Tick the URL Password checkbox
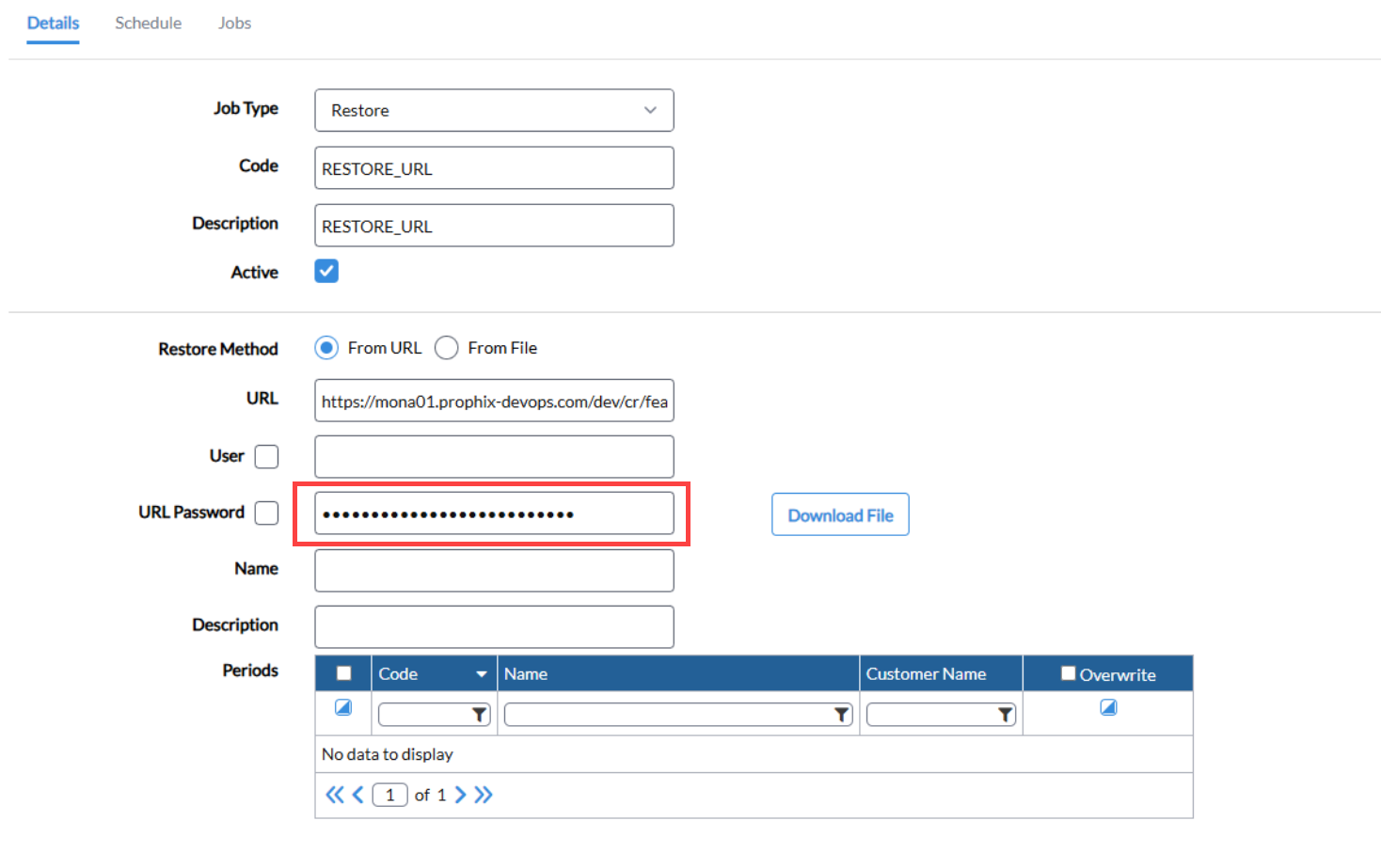This screenshot has height=868, width=1381. click(x=267, y=513)
